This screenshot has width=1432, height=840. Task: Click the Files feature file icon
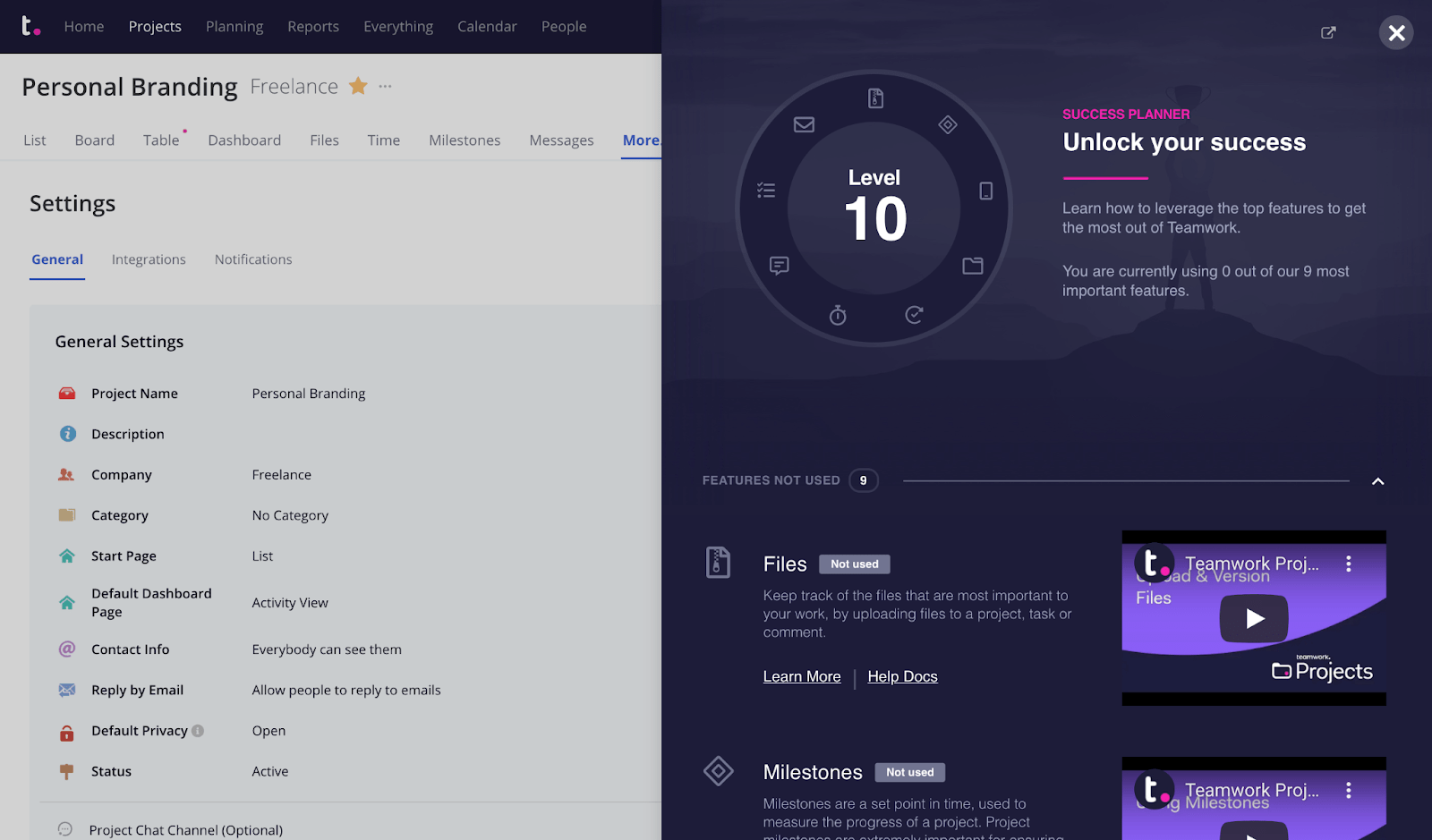[718, 563]
